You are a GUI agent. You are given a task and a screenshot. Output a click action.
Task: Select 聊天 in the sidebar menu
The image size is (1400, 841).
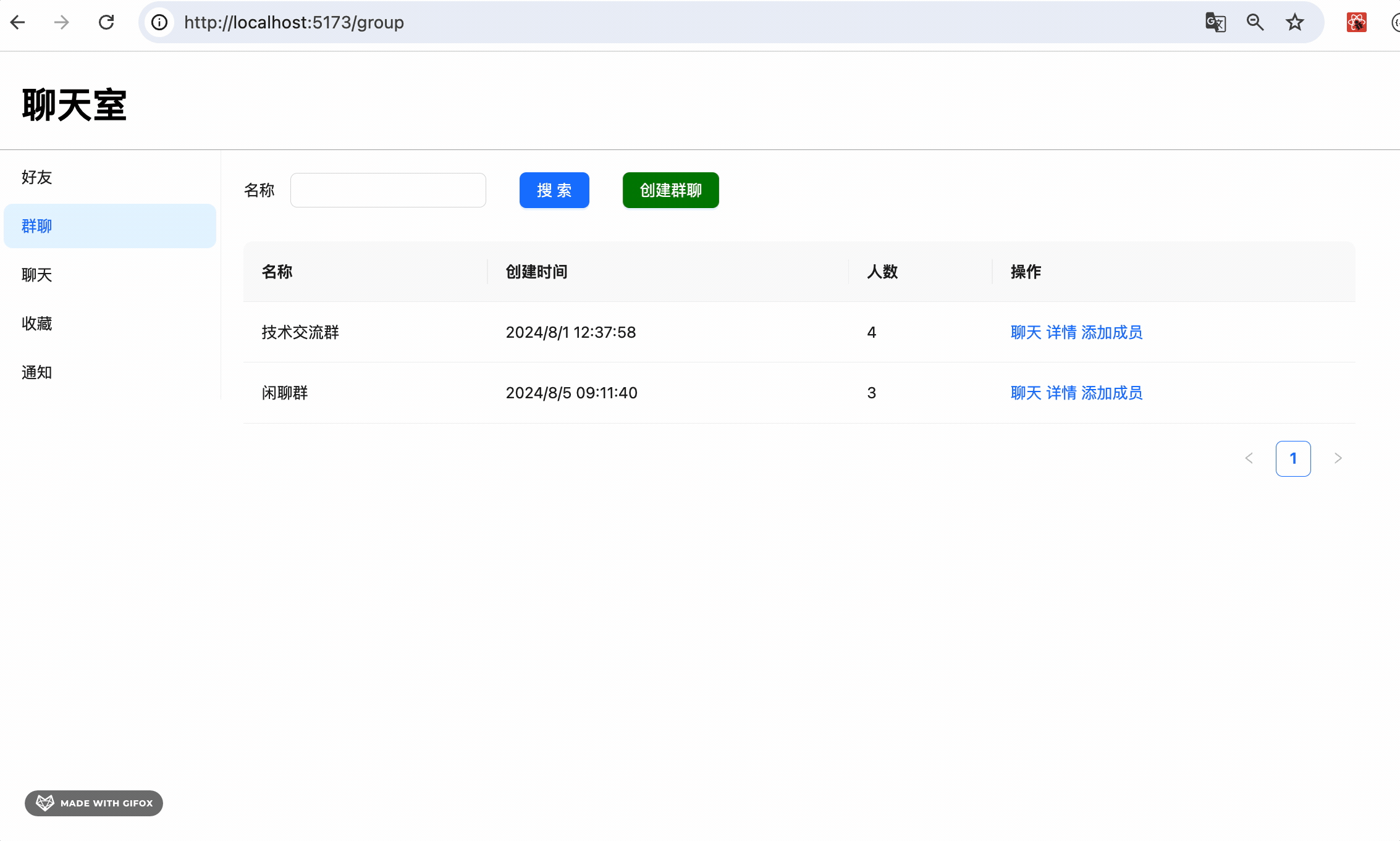coord(37,275)
